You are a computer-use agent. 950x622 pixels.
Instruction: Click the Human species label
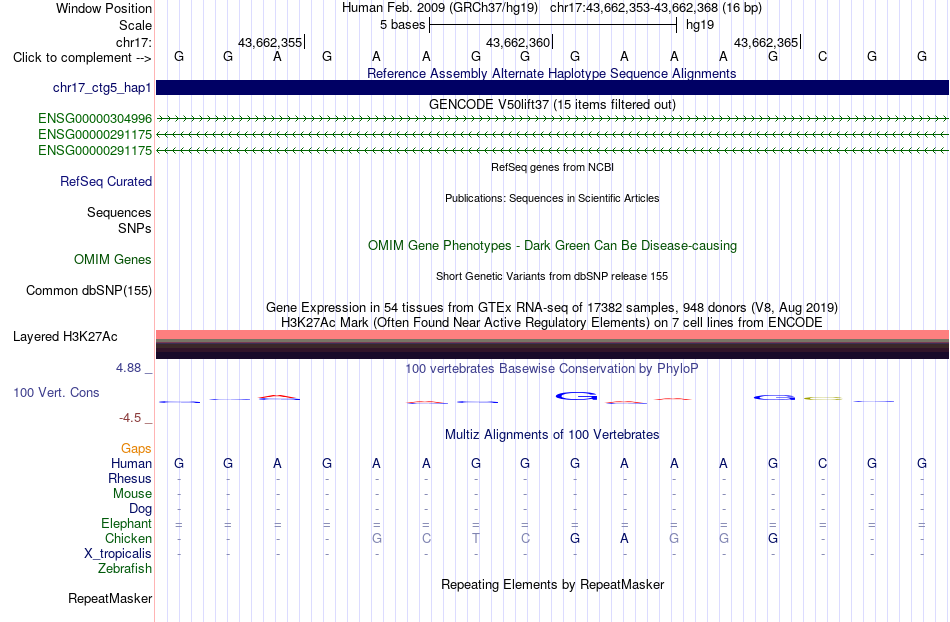point(131,464)
